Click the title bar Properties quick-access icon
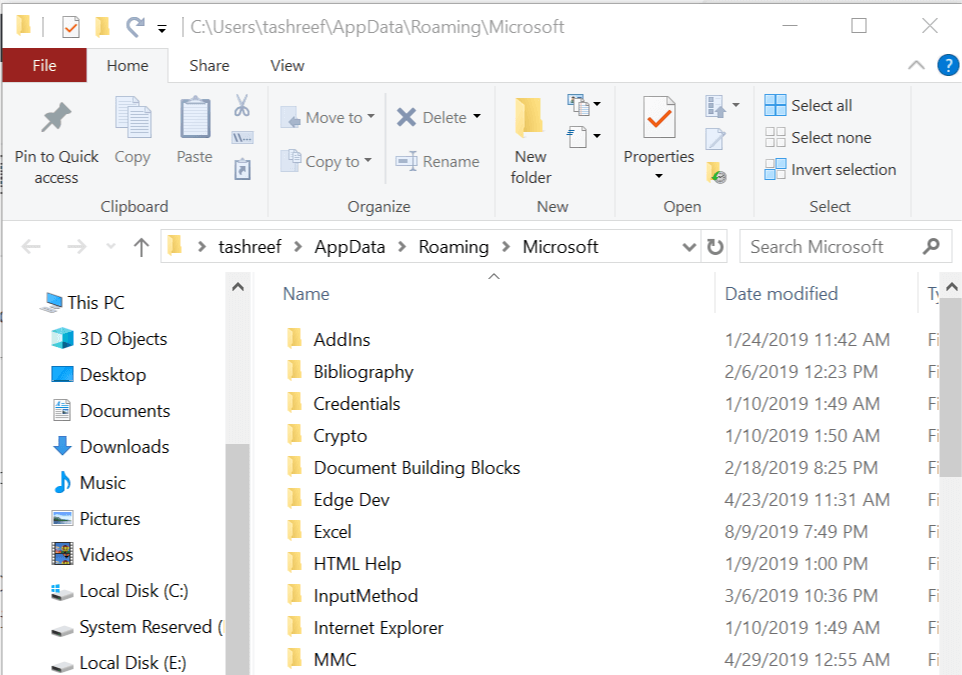 [x=71, y=26]
